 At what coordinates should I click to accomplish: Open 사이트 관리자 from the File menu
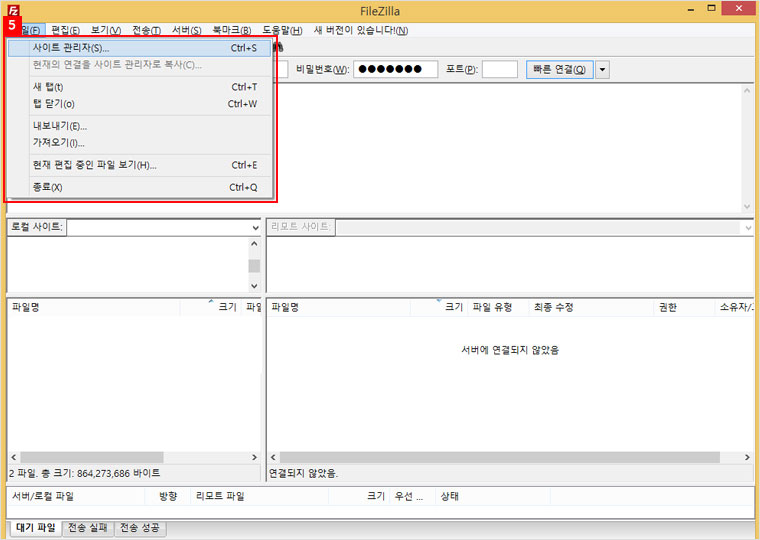[70, 48]
